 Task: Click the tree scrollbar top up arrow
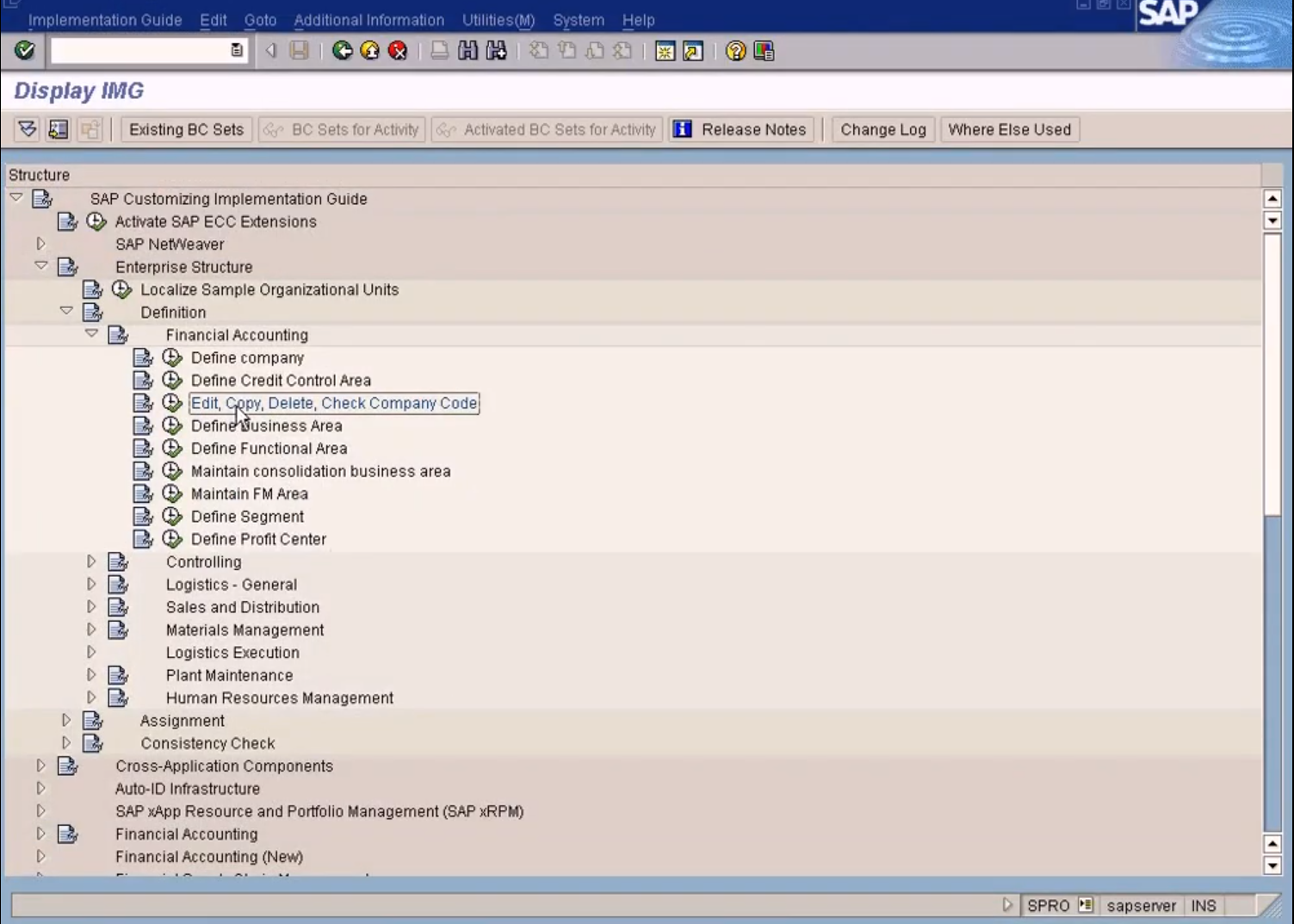pyautogui.click(x=1272, y=199)
